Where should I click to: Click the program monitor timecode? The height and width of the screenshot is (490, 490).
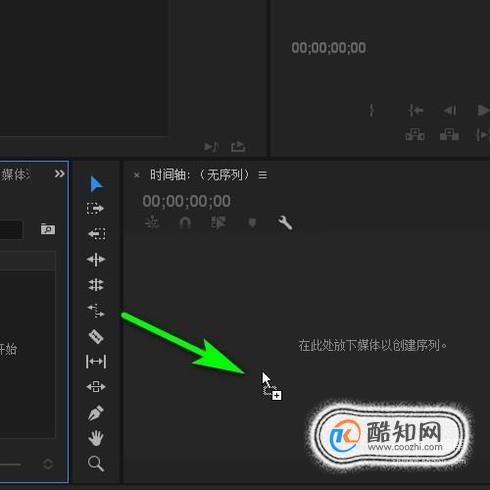tap(329, 48)
